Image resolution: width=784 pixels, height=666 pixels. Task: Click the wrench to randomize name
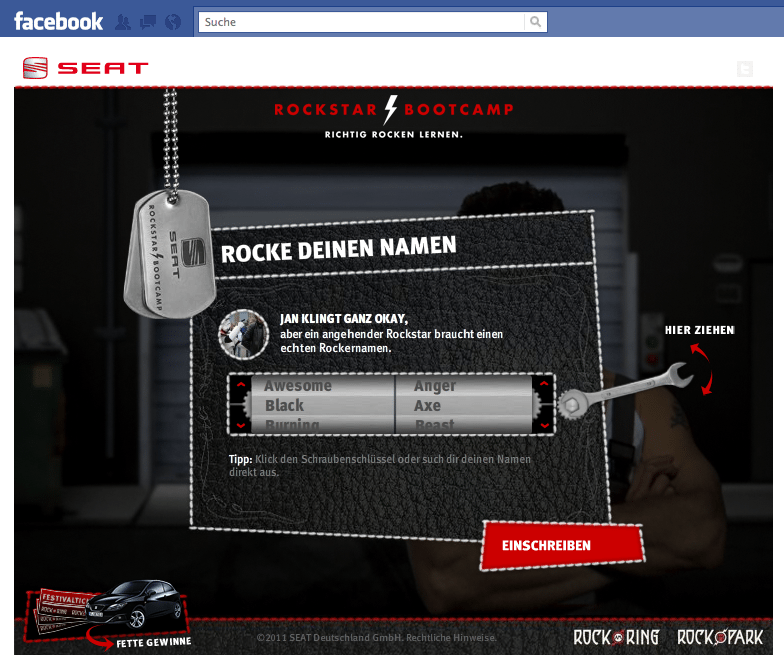coord(625,391)
